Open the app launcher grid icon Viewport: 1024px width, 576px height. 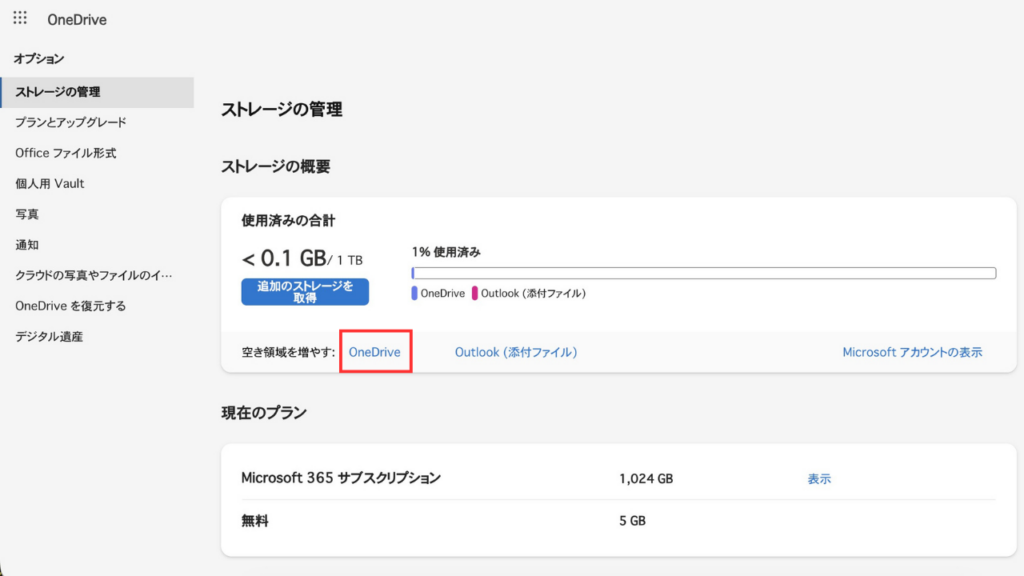[20, 19]
